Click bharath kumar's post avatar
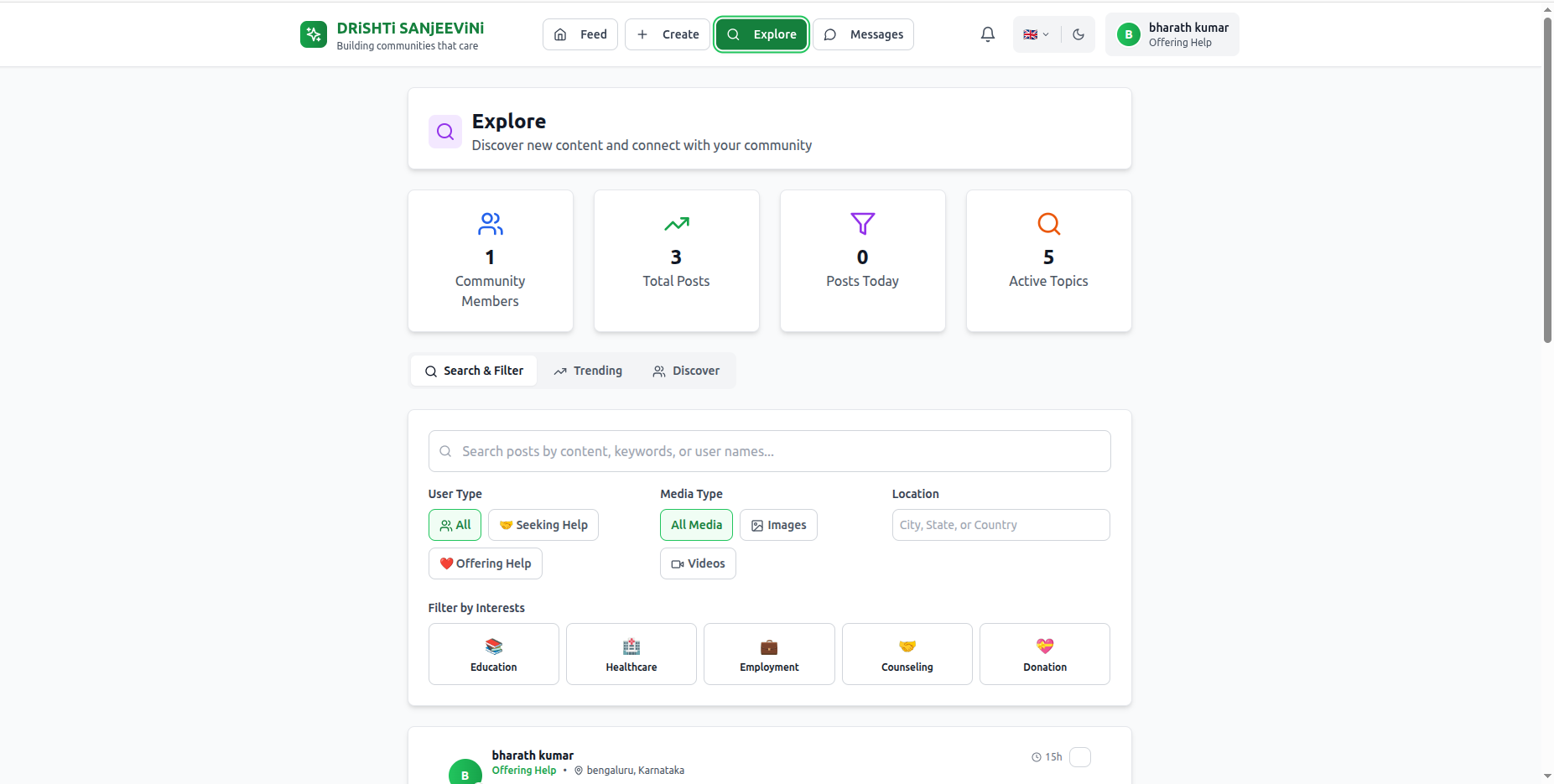 coord(465,772)
